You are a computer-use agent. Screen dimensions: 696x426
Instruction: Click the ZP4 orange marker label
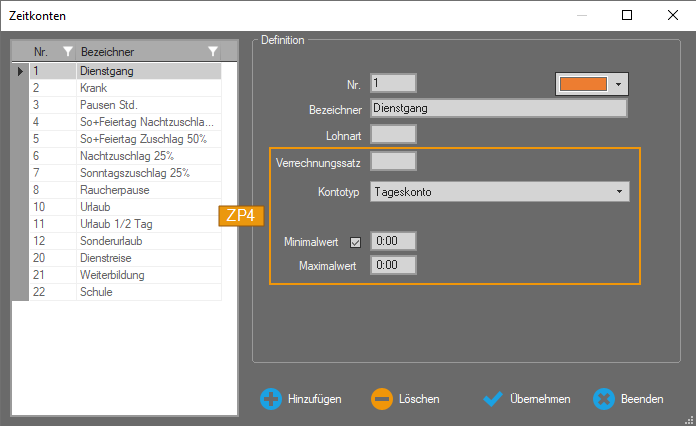point(240,215)
